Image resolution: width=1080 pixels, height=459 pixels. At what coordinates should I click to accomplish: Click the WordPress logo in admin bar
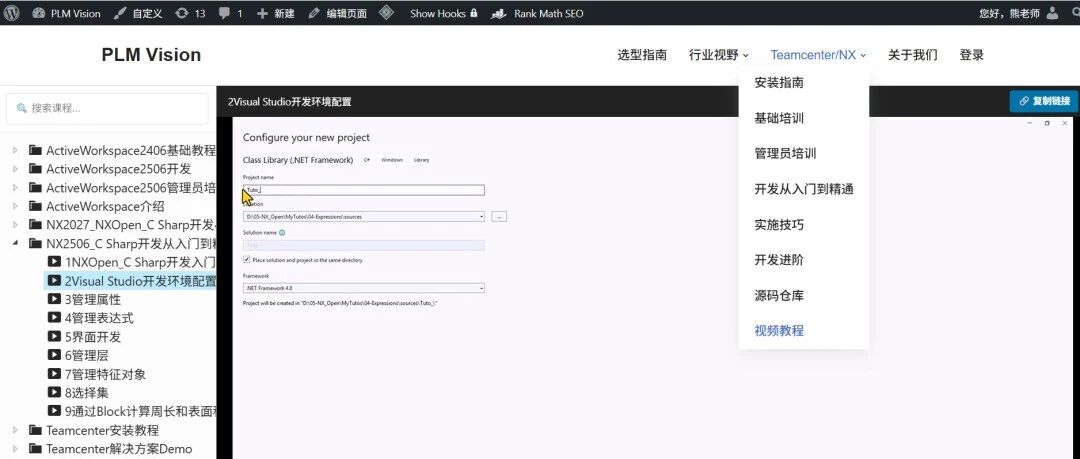[12, 13]
